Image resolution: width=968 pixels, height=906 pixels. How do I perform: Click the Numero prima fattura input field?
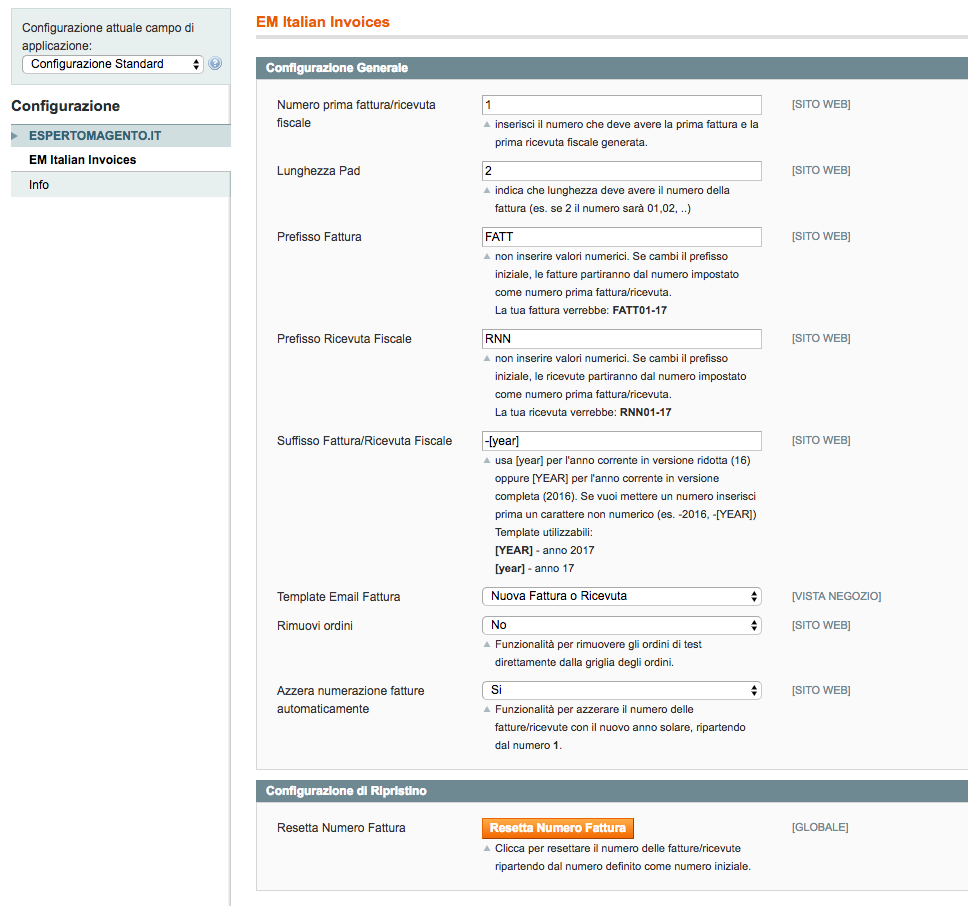(622, 105)
